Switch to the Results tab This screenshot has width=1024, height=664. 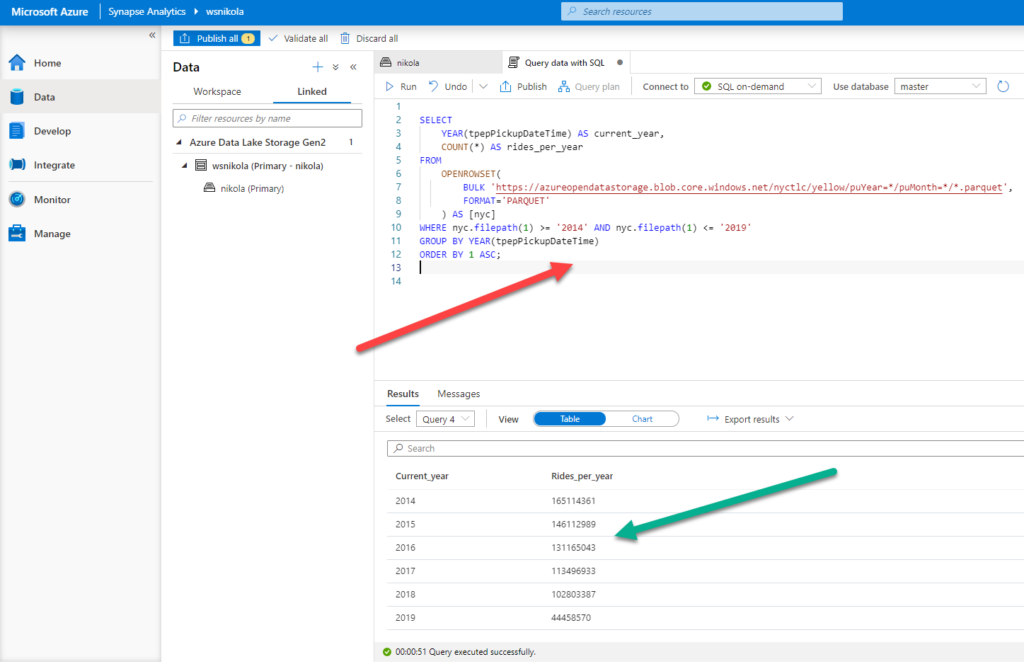(402, 394)
